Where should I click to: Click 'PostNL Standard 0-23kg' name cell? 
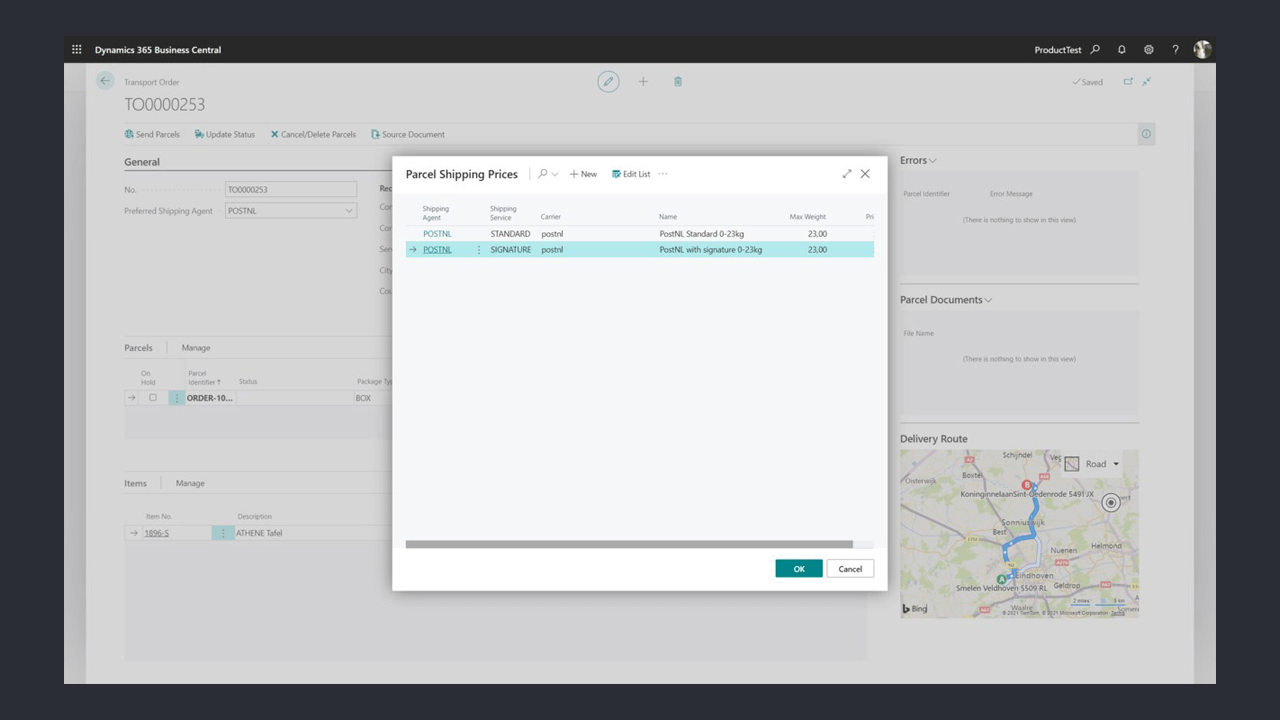[701, 234]
